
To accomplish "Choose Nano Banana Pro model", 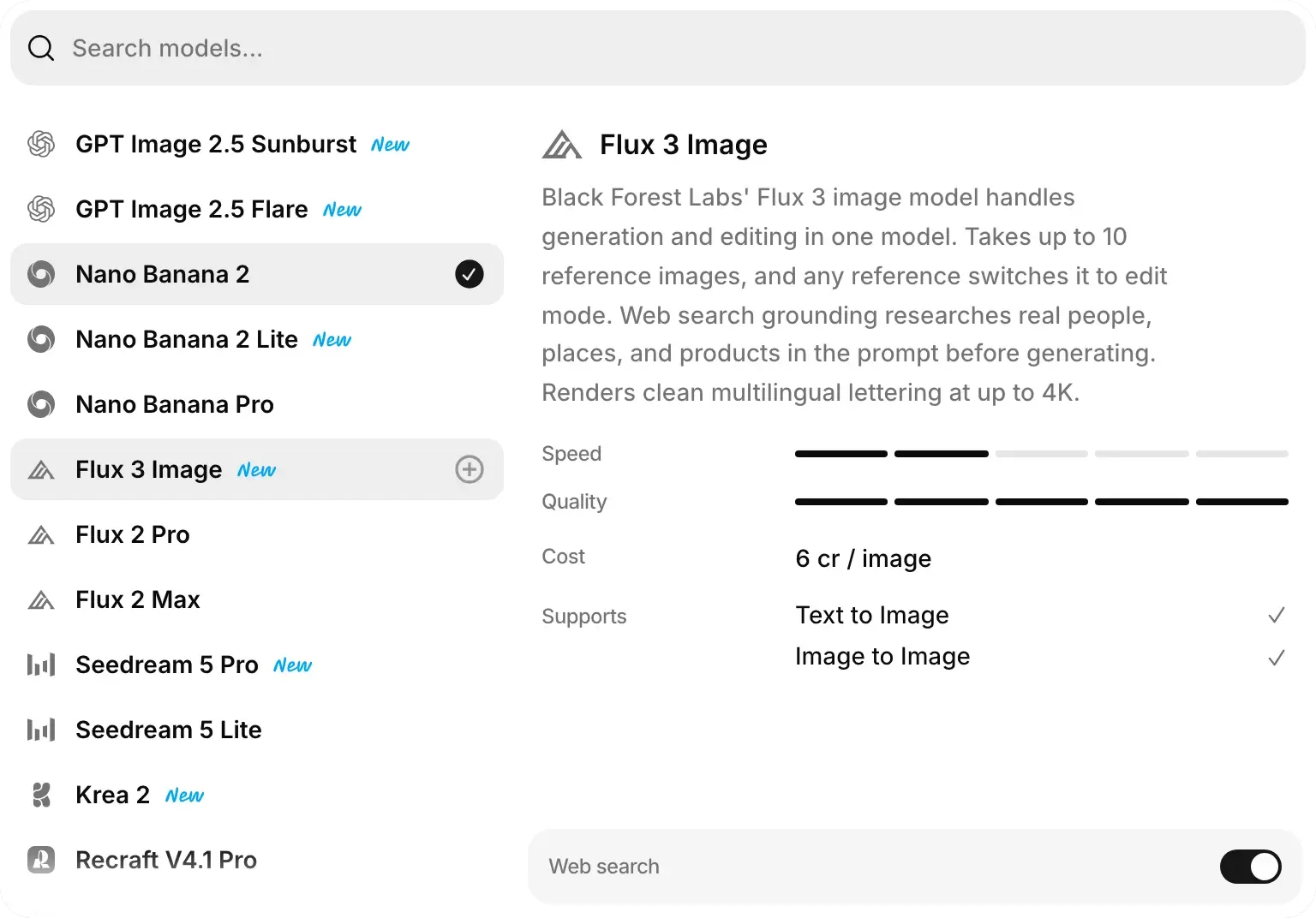I will (257, 404).
